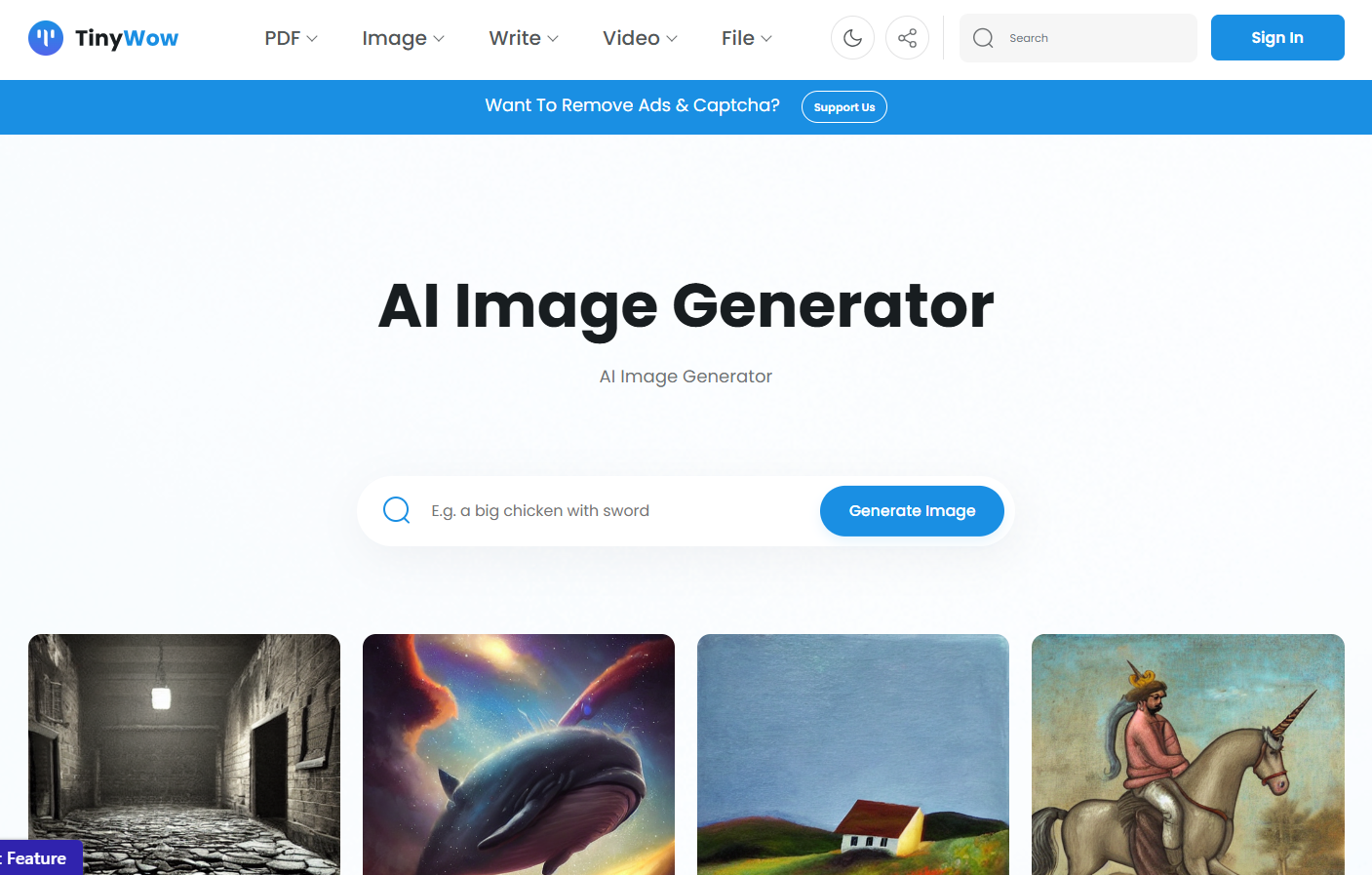Click the TinyWow logo icon
This screenshot has width=1372, height=875.
46,38
